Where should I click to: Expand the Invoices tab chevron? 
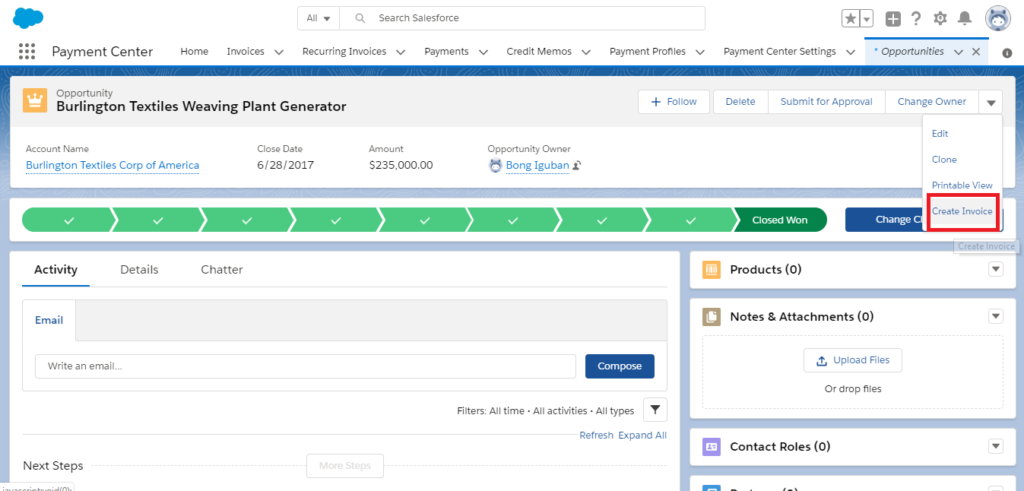(279, 52)
